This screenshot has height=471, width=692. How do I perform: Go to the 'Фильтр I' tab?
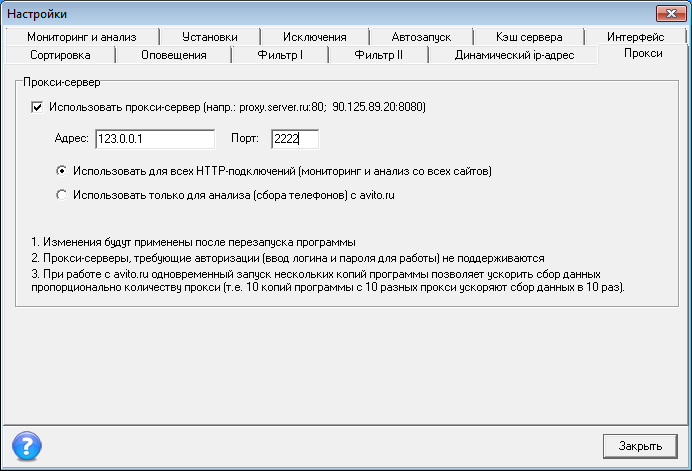coord(280,55)
